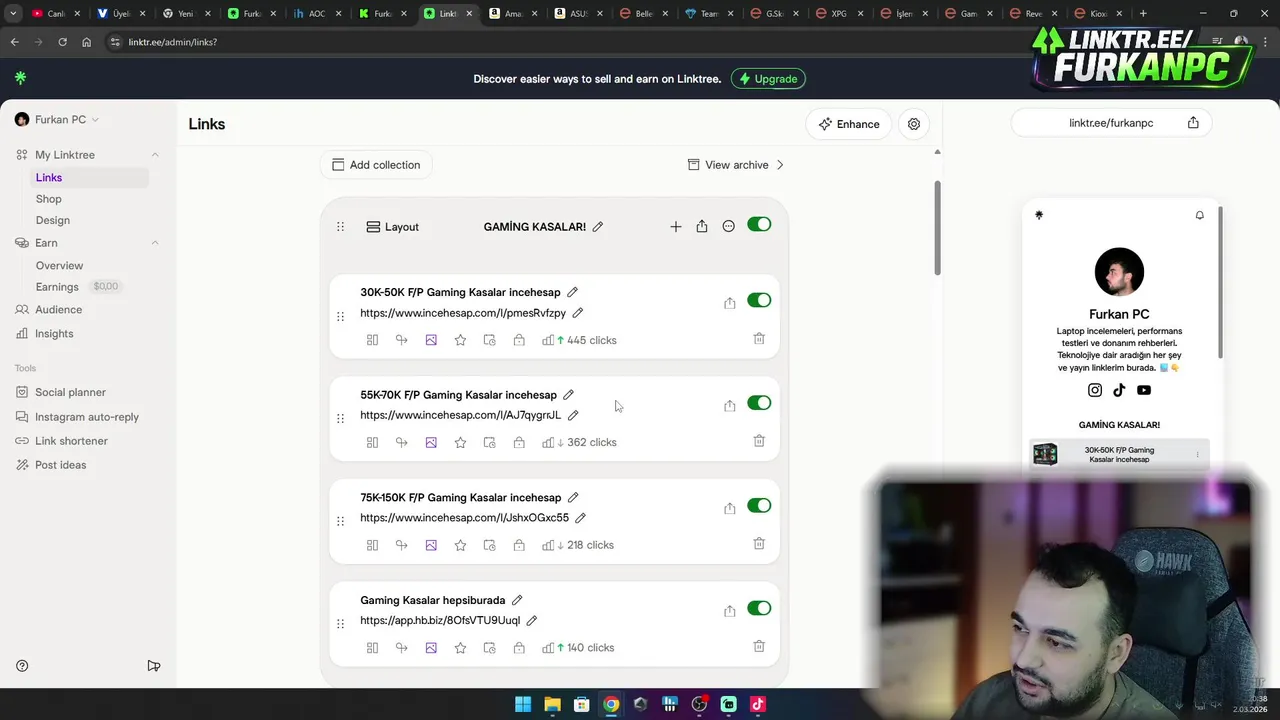Open announcements megaphone icon in sidebar
1280x720 pixels.
[154, 666]
